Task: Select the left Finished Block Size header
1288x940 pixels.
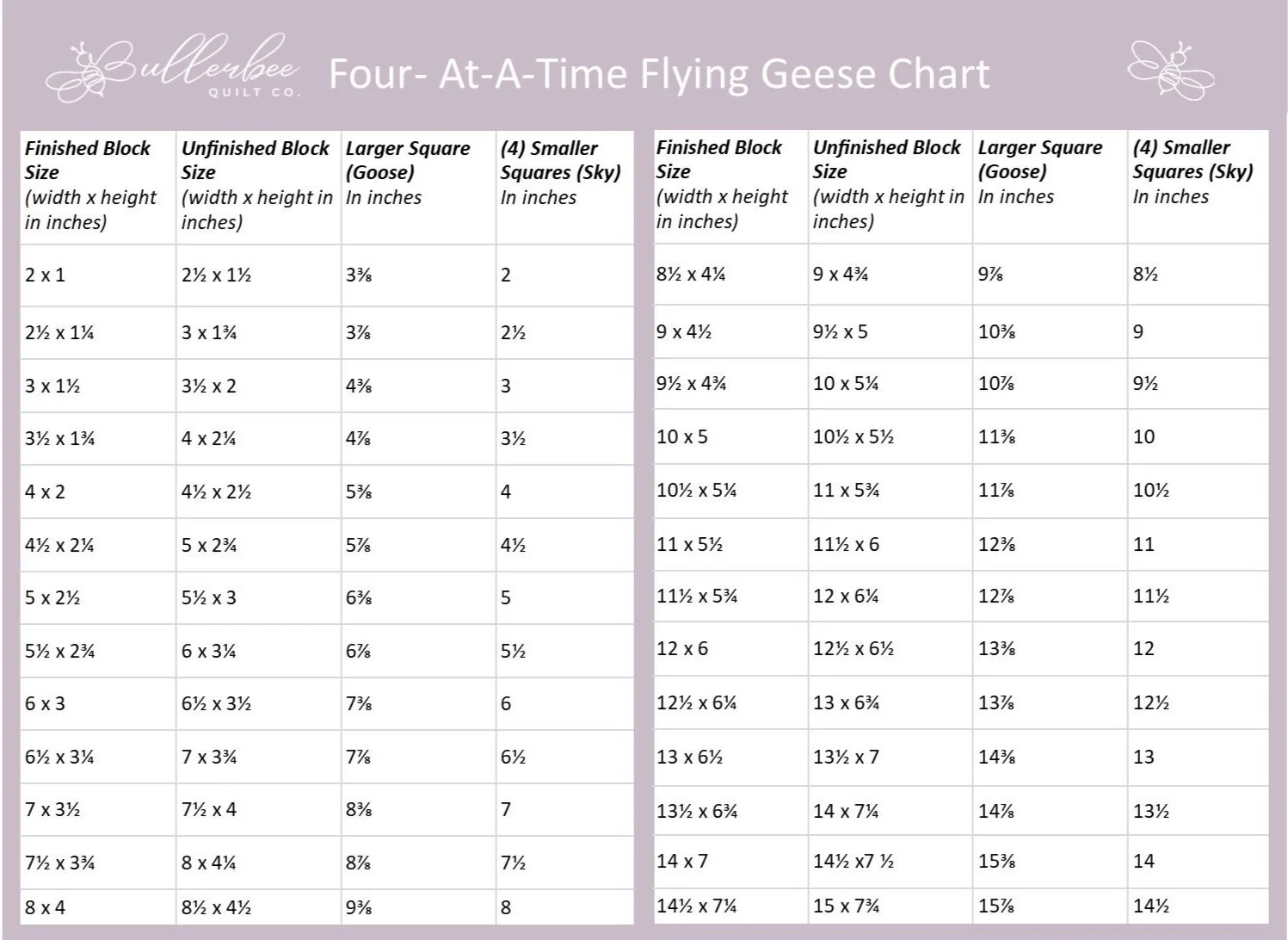Action: point(98,186)
